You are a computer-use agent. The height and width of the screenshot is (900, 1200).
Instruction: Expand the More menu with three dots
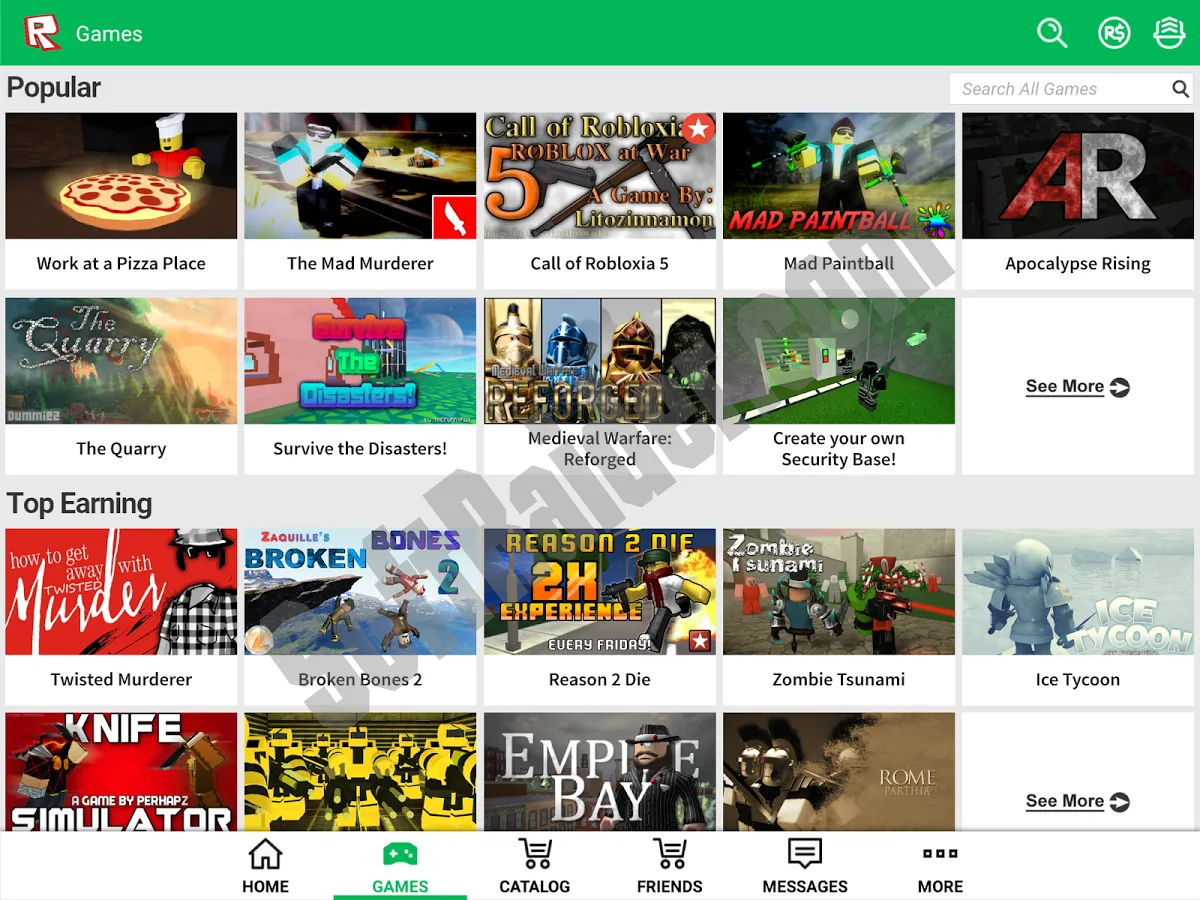940,866
